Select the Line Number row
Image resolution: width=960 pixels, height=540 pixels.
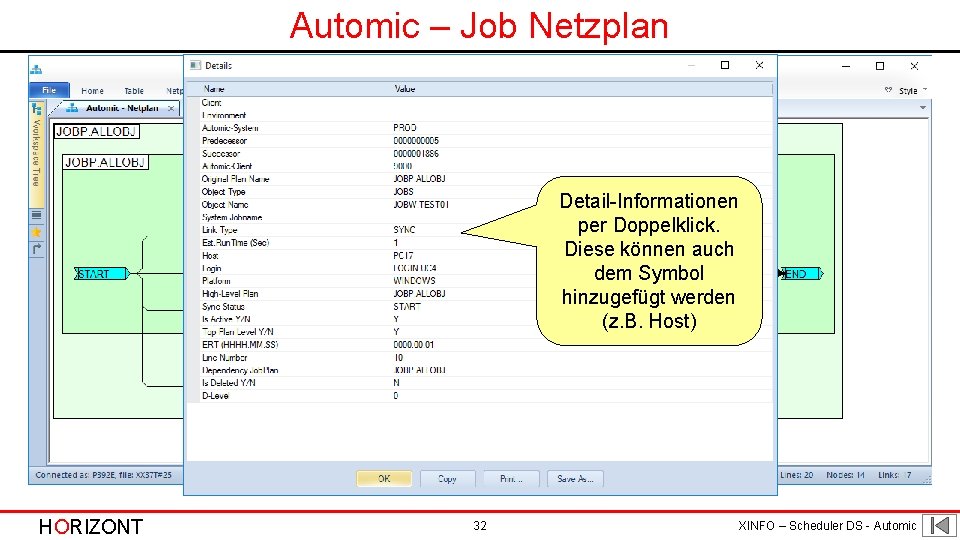tap(479, 358)
